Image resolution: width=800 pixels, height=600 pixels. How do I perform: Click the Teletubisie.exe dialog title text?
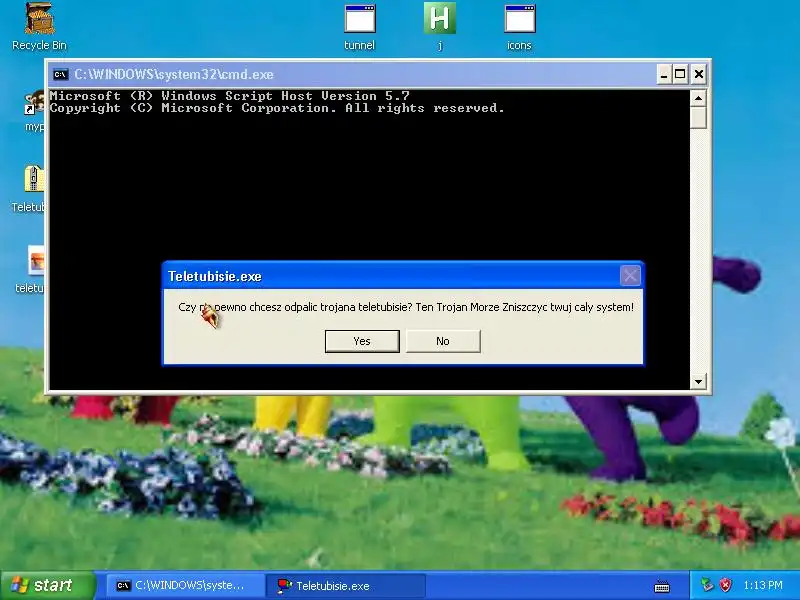215,277
